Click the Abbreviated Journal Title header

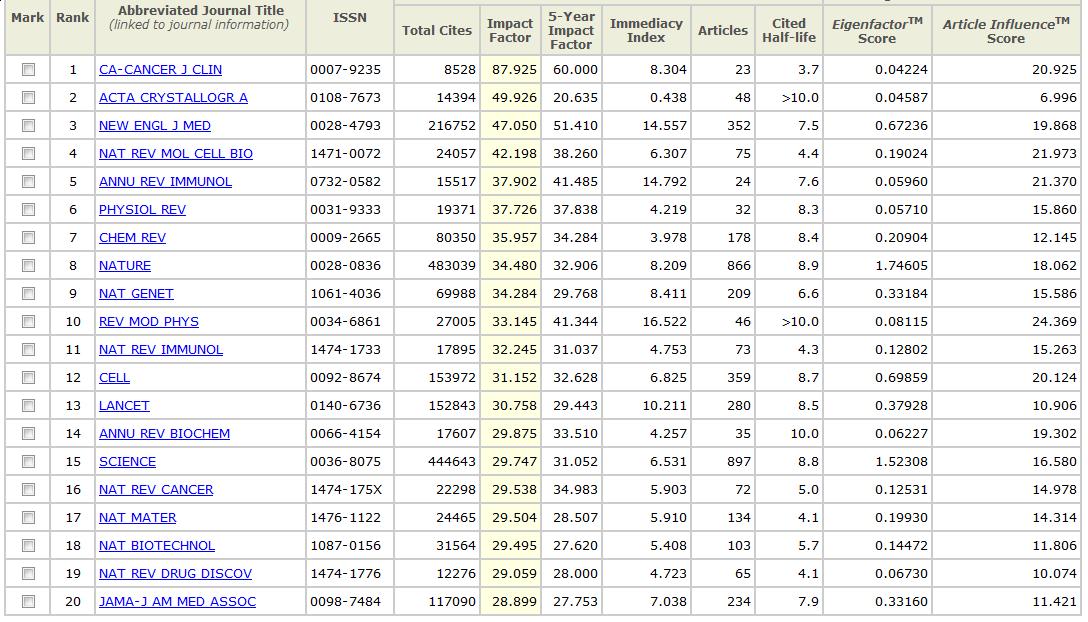click(201, 17)
